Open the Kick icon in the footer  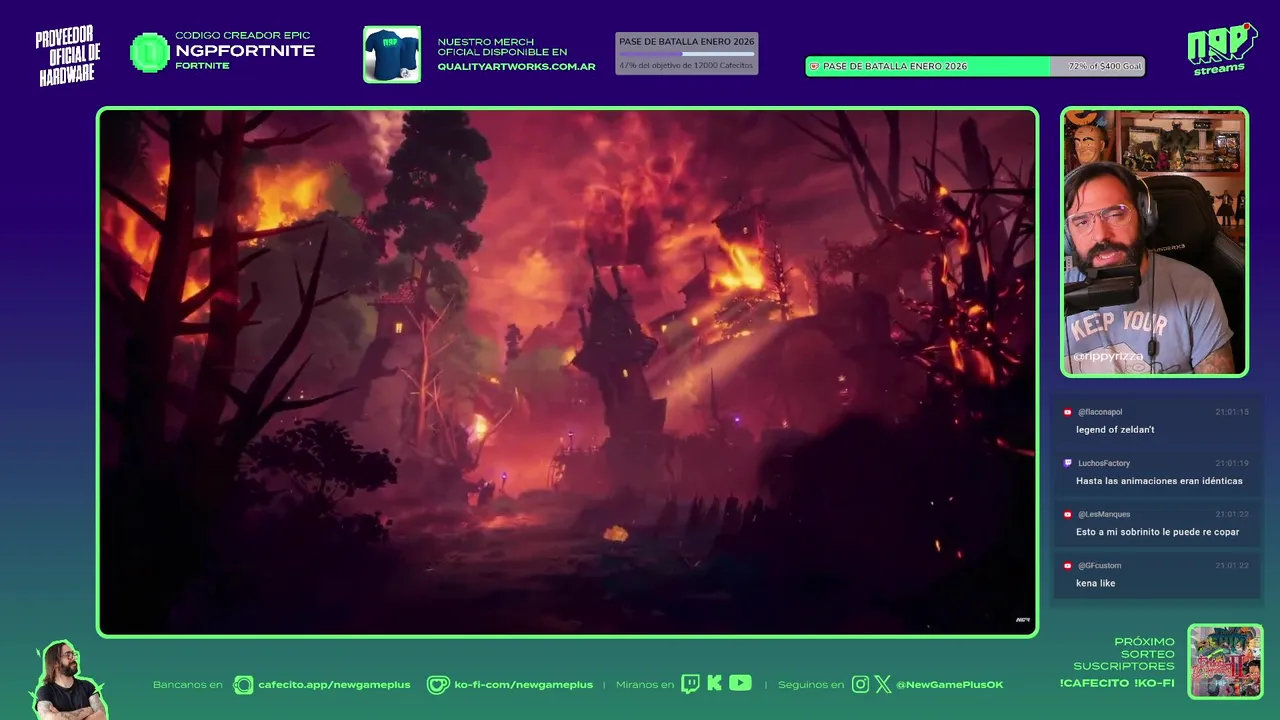[714, 683]
